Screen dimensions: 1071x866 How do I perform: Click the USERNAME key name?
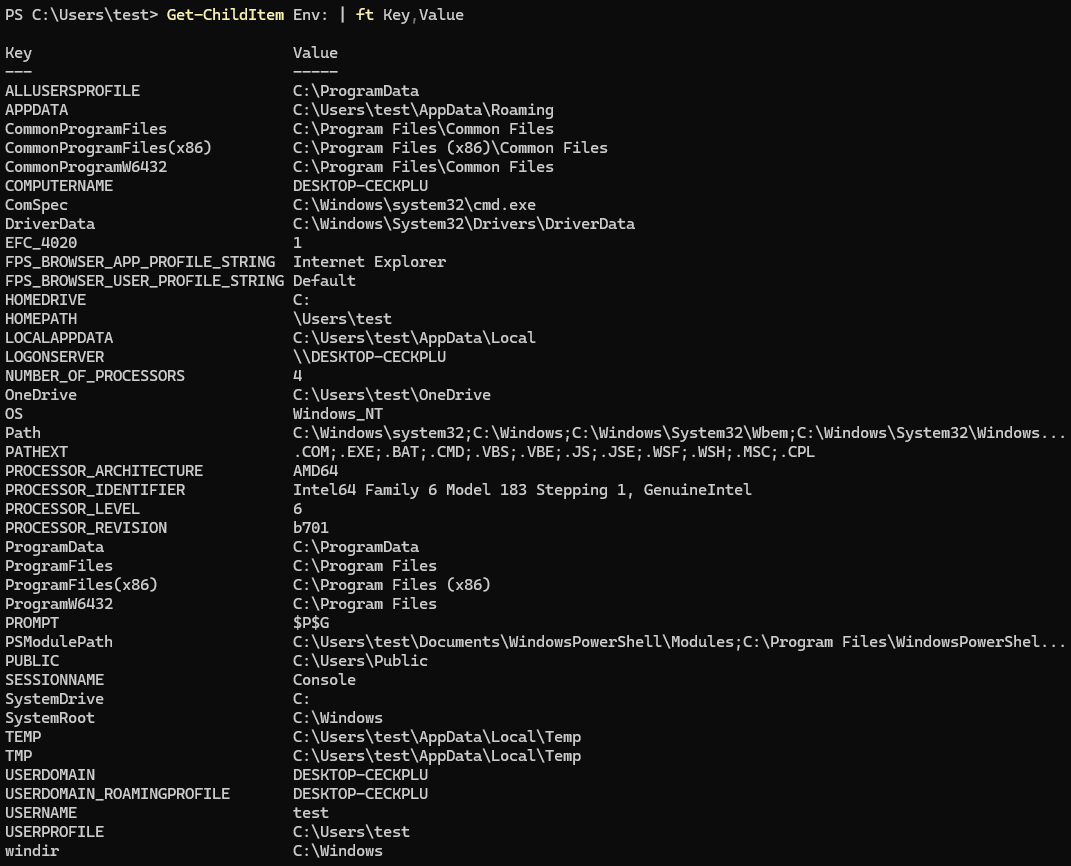click(41, 812)
